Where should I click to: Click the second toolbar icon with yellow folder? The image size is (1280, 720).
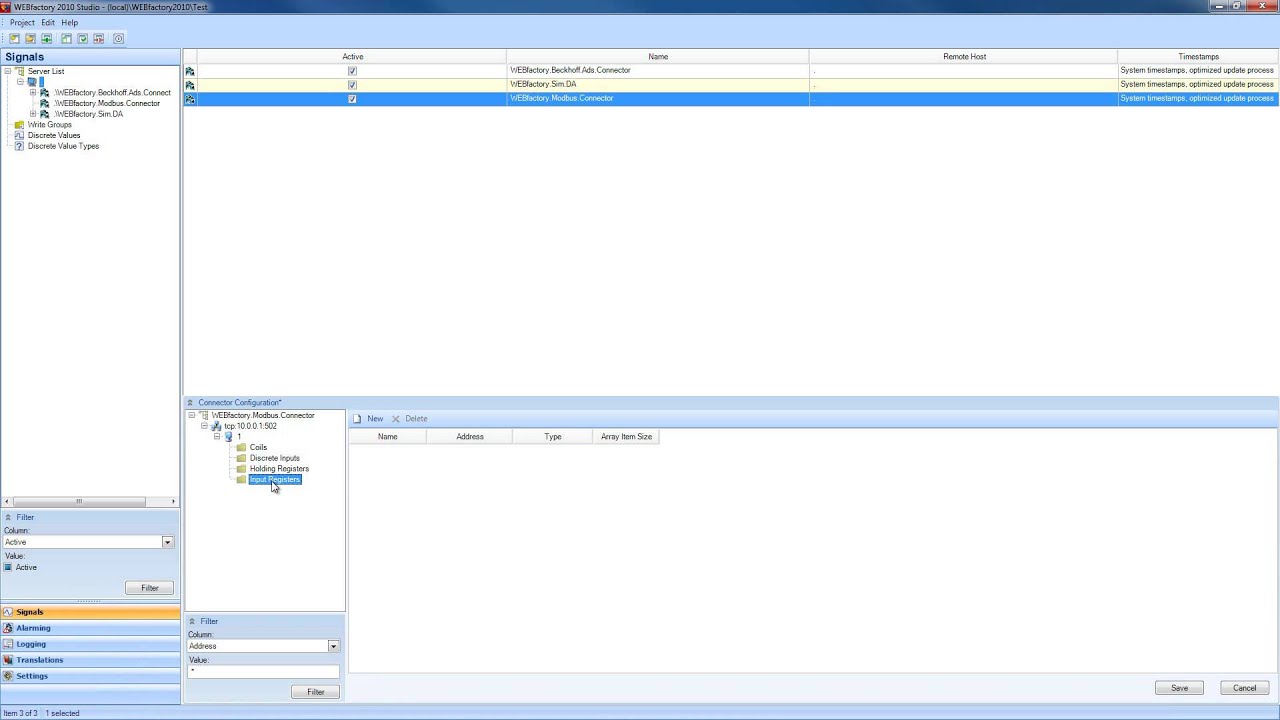coord(30,39)
